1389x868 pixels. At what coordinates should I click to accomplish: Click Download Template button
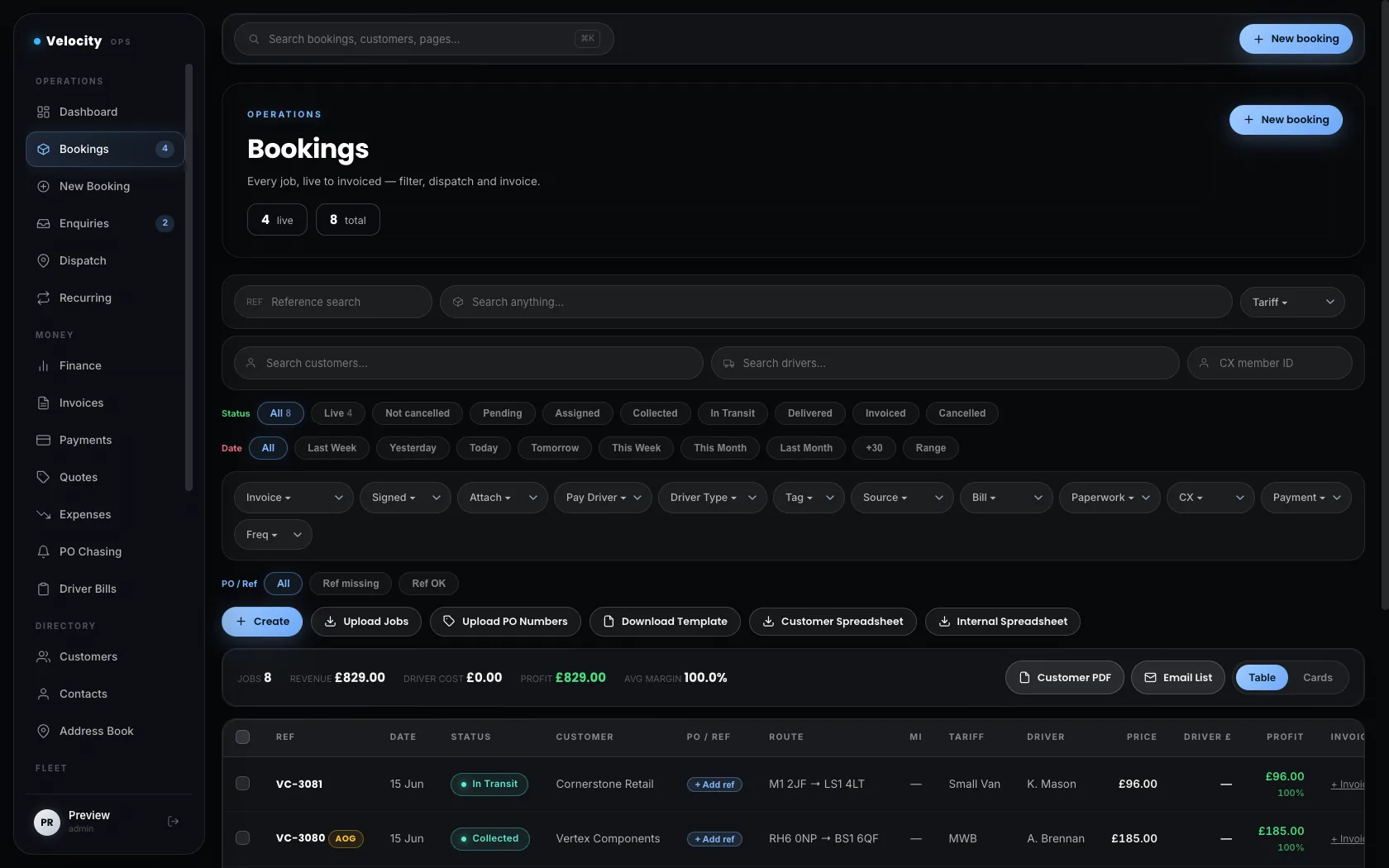click(666, 621)
